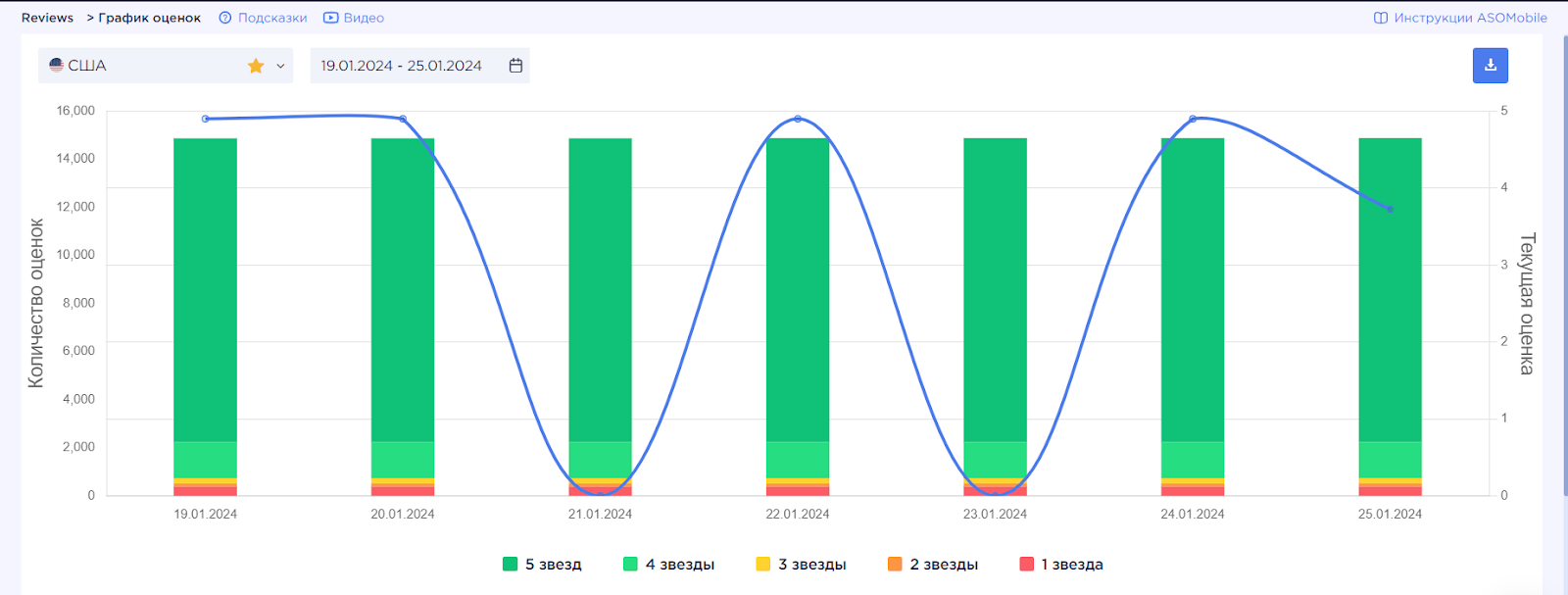The height and width of the screenshot is (595, 1568).
Task: Click the USA flag icon
Action: click(x=57, y=65)
